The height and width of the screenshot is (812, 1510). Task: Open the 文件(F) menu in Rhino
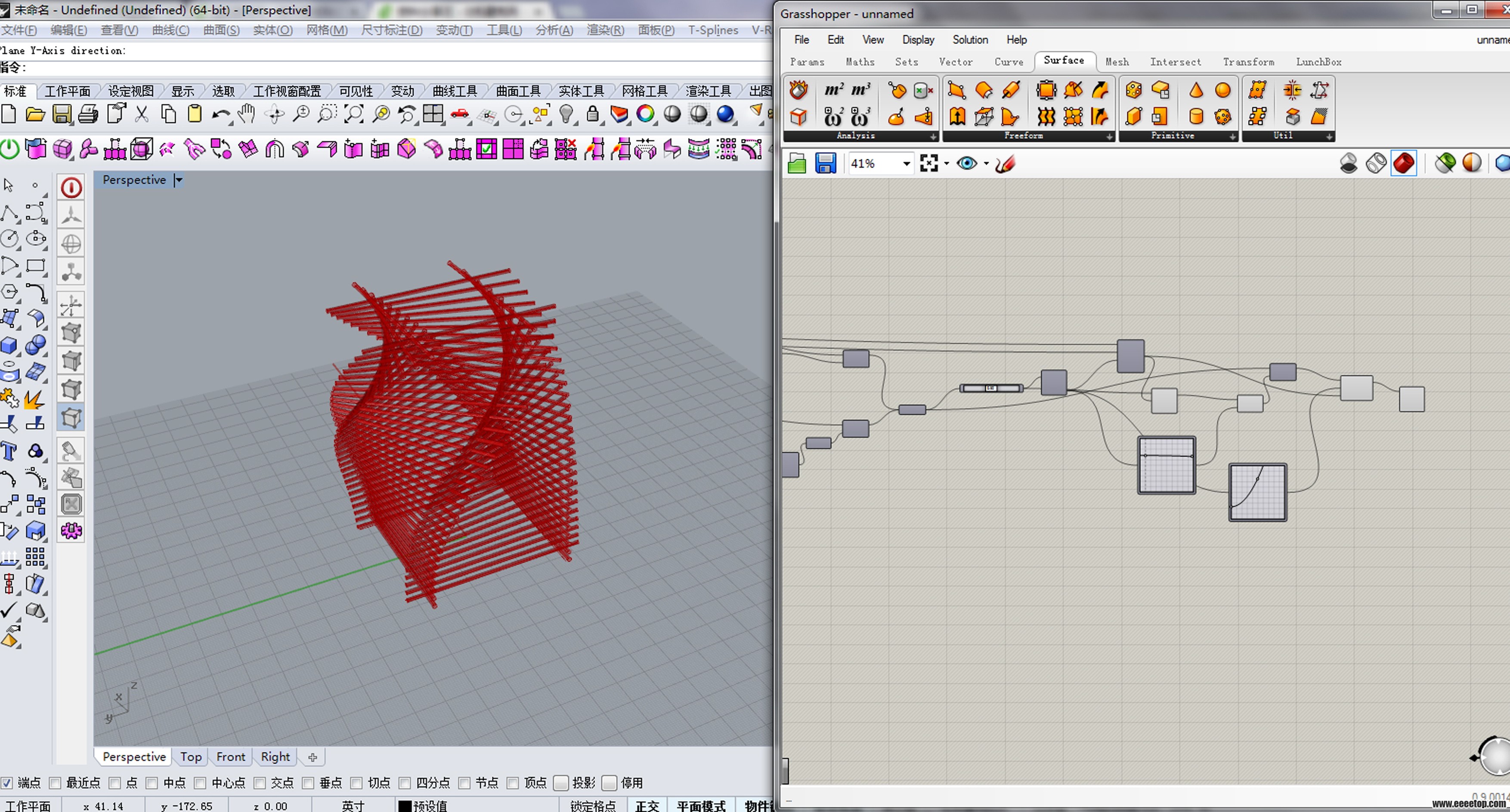tap(19, 30)
